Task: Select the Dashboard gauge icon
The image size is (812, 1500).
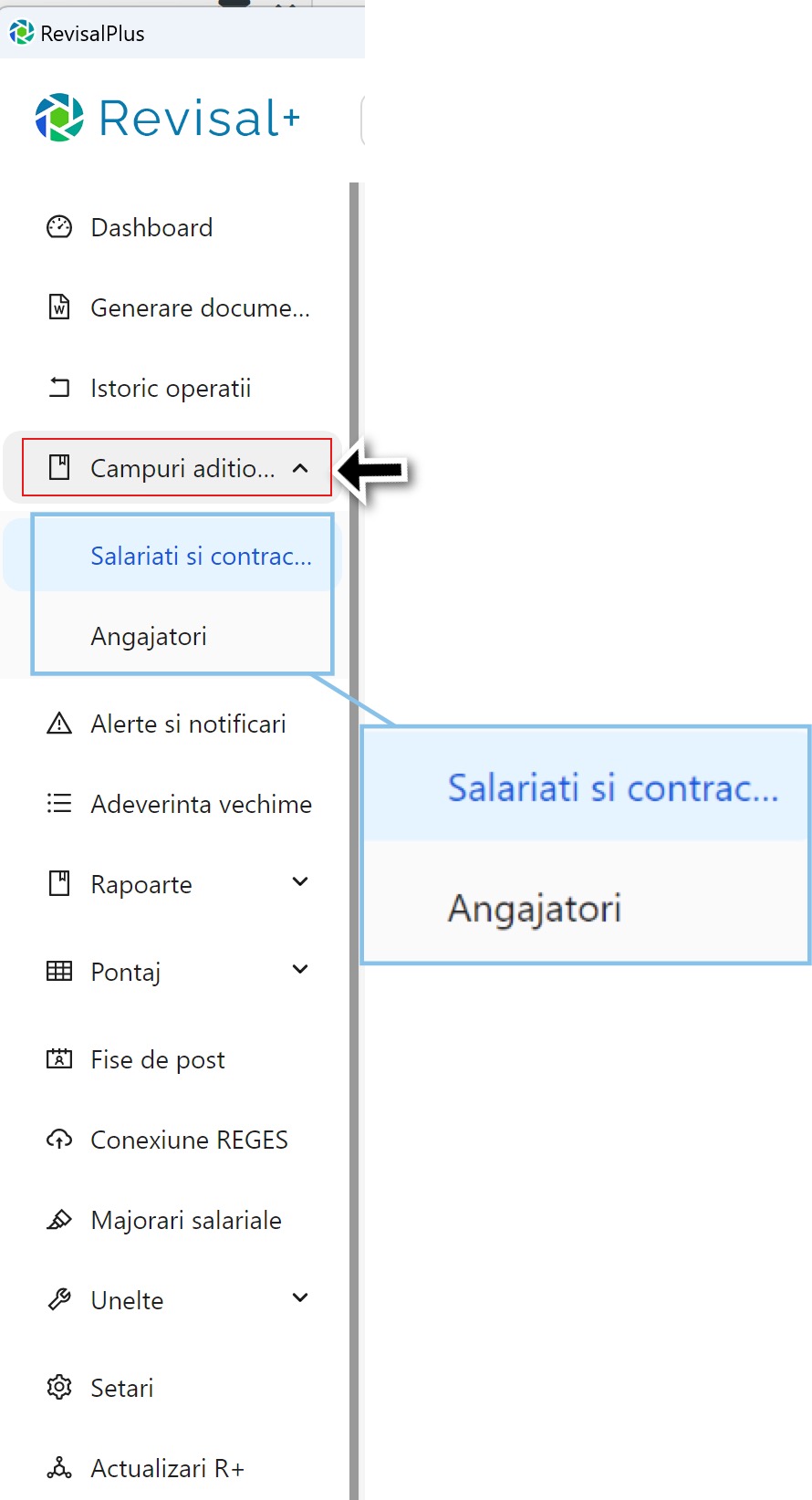Action: [58, 227]
